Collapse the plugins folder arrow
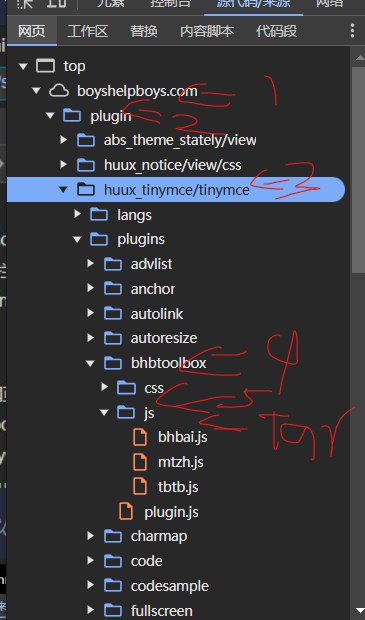Viewport: 365px width, 620px height. click(77, 239)
